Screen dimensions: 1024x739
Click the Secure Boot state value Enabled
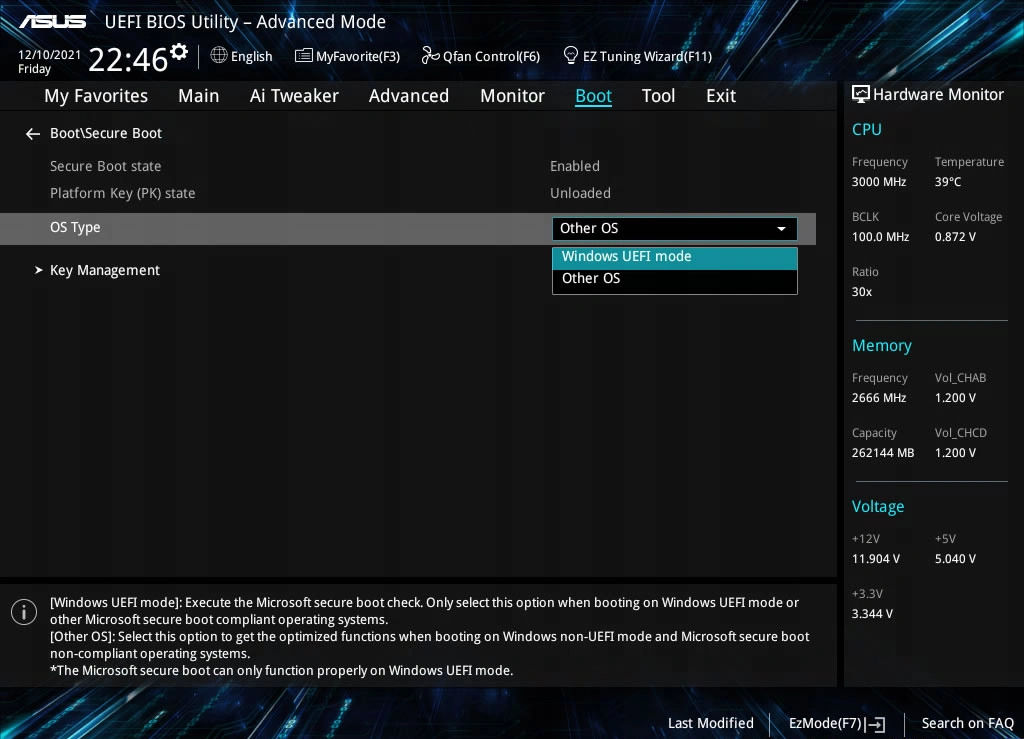575,166
